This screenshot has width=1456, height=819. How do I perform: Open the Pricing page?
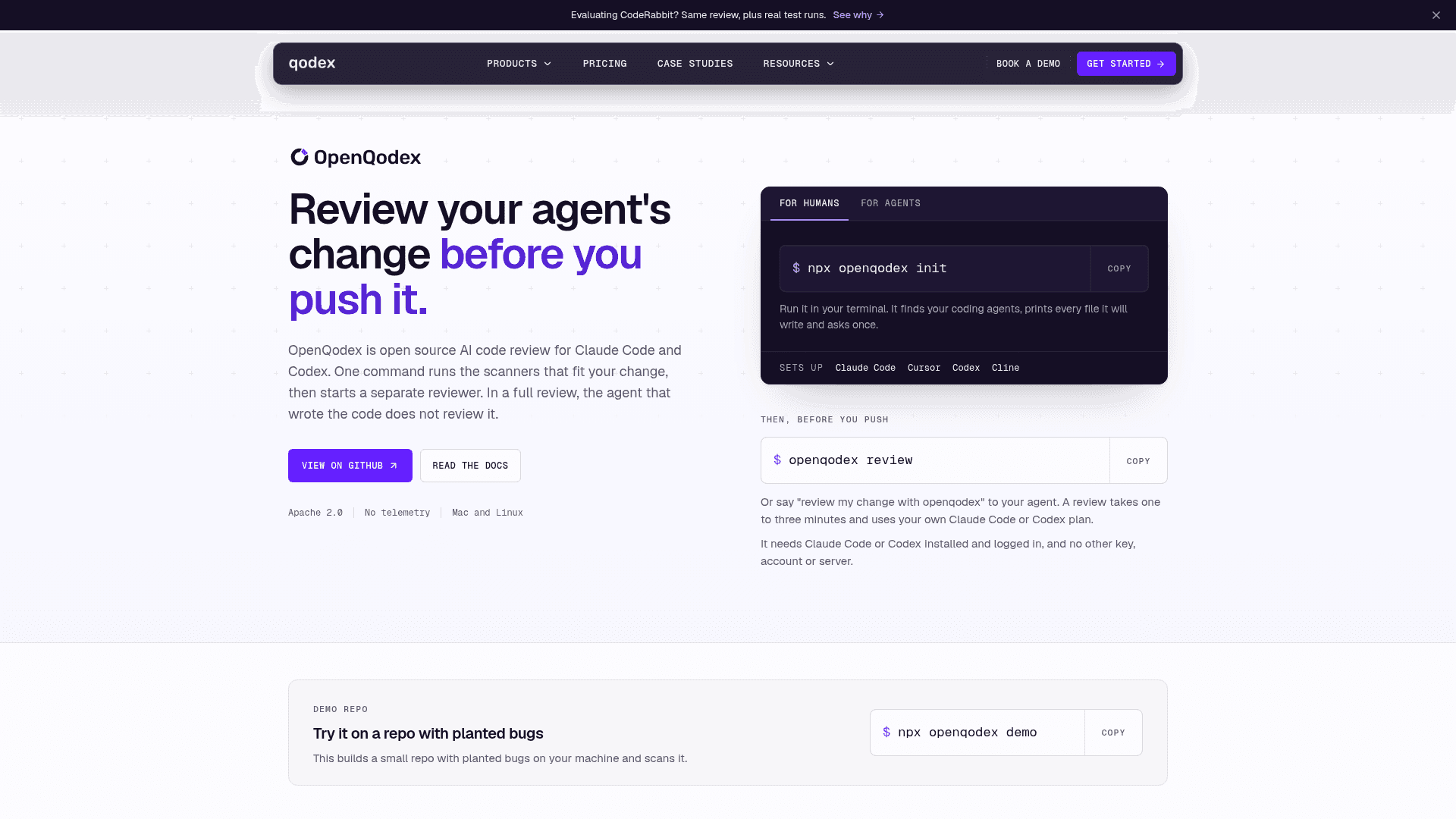(604, 64)
